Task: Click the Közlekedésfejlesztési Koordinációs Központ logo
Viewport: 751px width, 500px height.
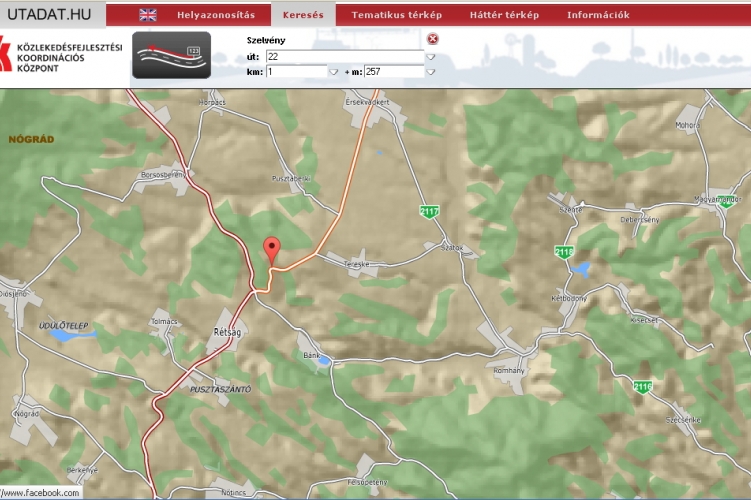Action: (x=62, y=58)
